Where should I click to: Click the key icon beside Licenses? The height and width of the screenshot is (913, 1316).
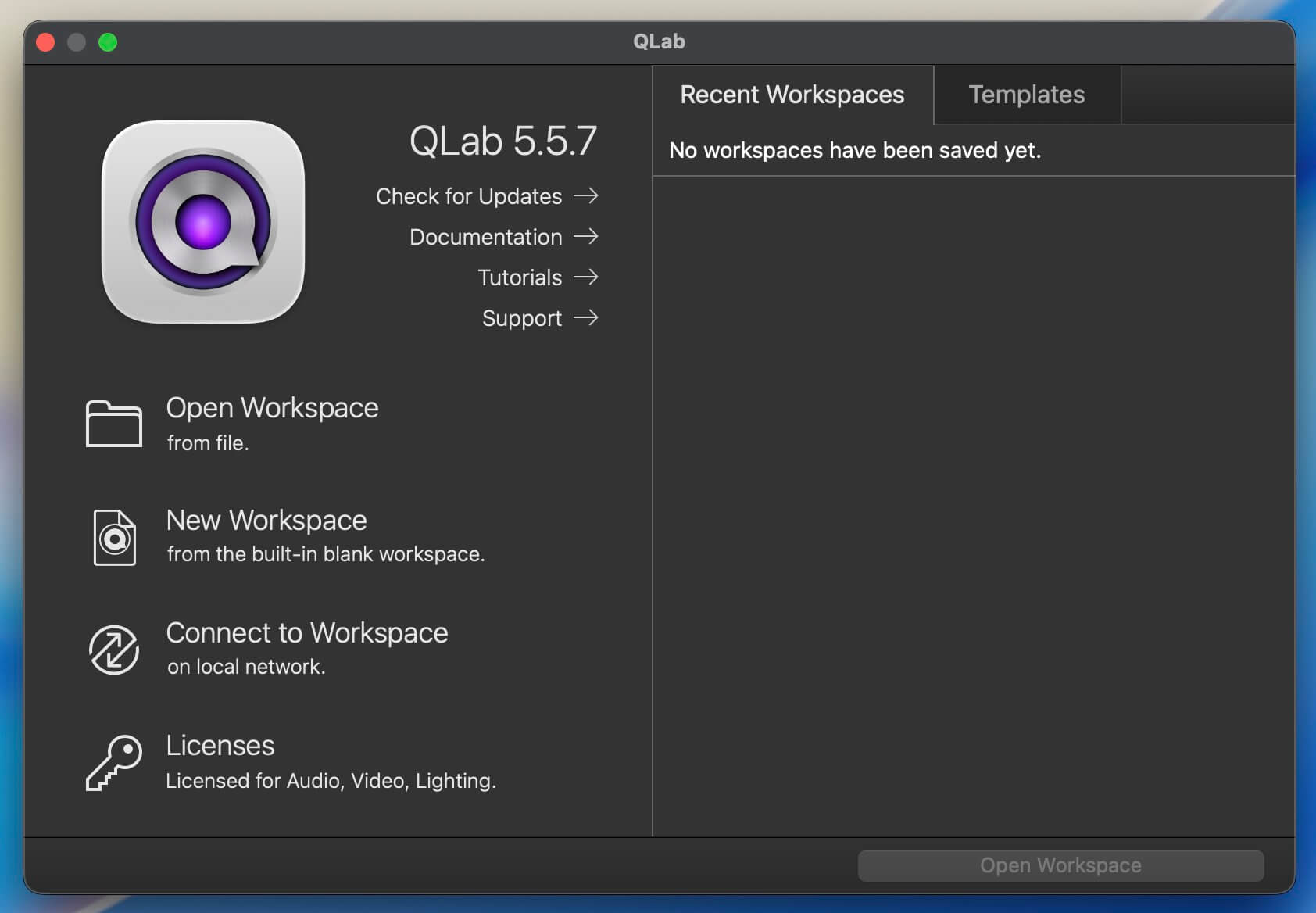114,762
